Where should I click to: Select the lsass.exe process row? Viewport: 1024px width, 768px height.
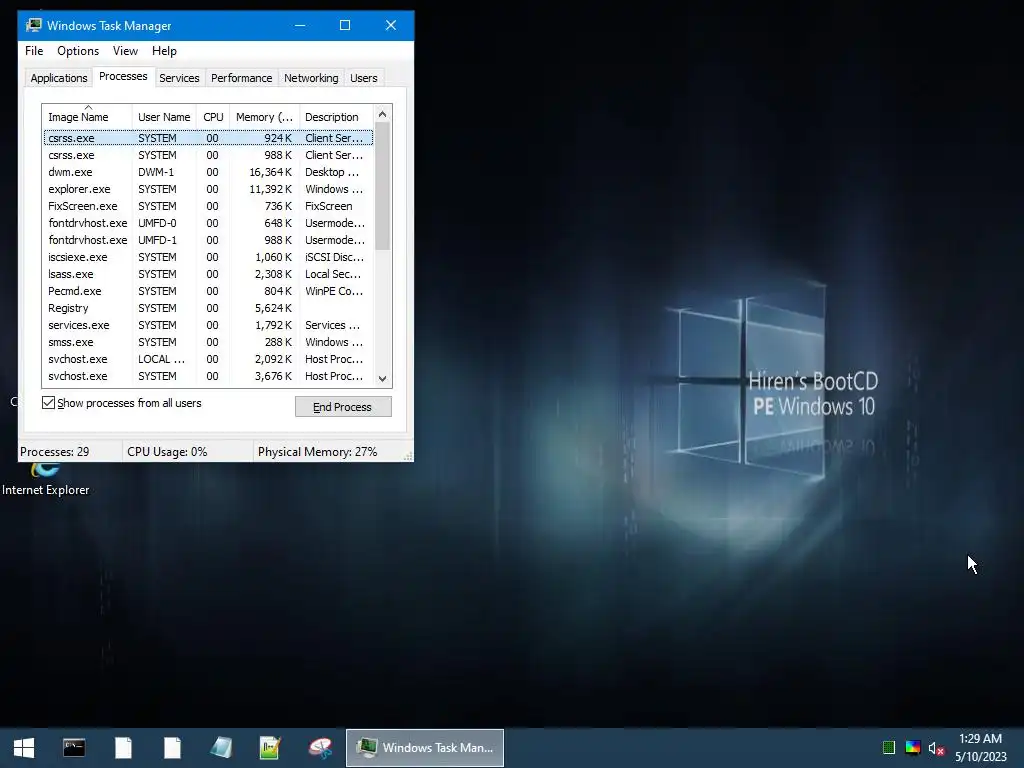[208, 274]
